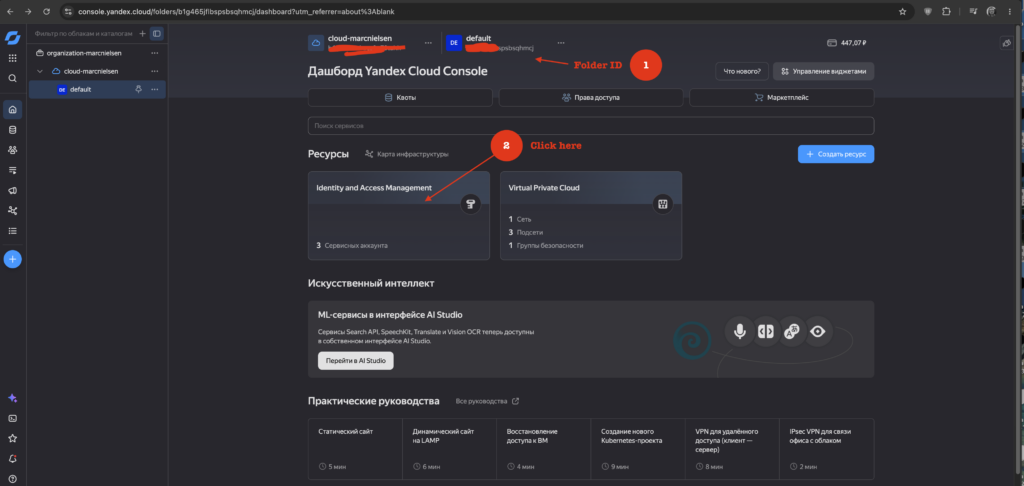Open the database cylinder icon in sidebar
Image resolution: width=1024 pixels, height=486 pixels.
point(12,130)
